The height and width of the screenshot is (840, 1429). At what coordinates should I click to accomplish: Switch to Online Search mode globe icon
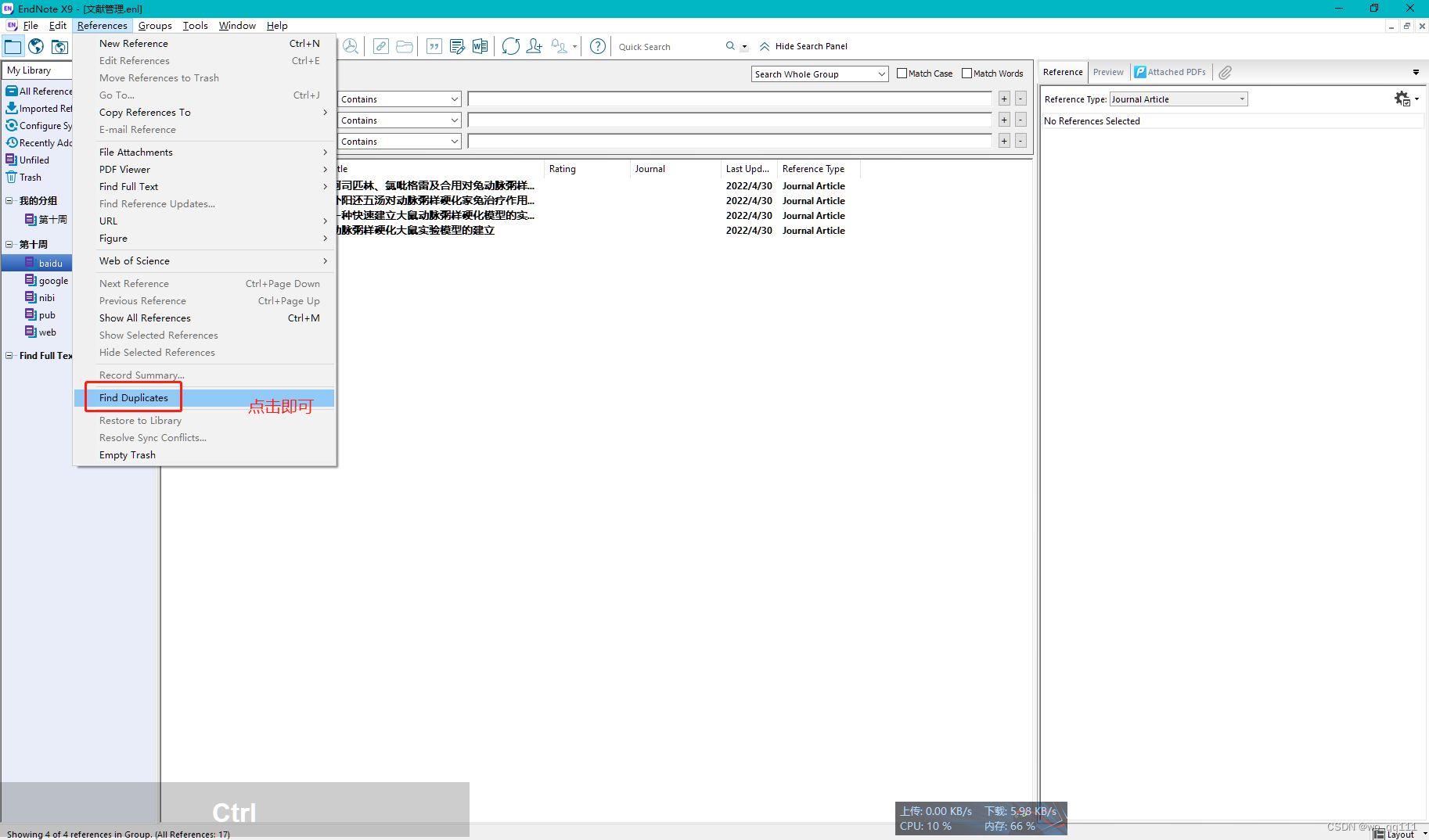tap(36, 47)
